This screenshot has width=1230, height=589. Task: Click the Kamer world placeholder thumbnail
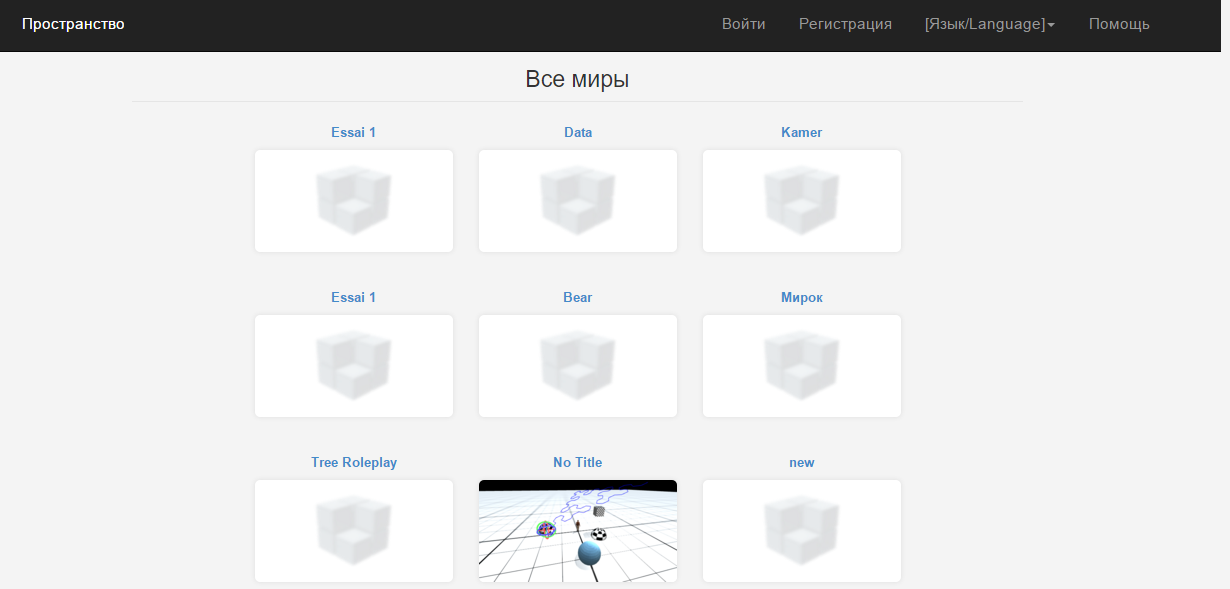tap(802, 201)
